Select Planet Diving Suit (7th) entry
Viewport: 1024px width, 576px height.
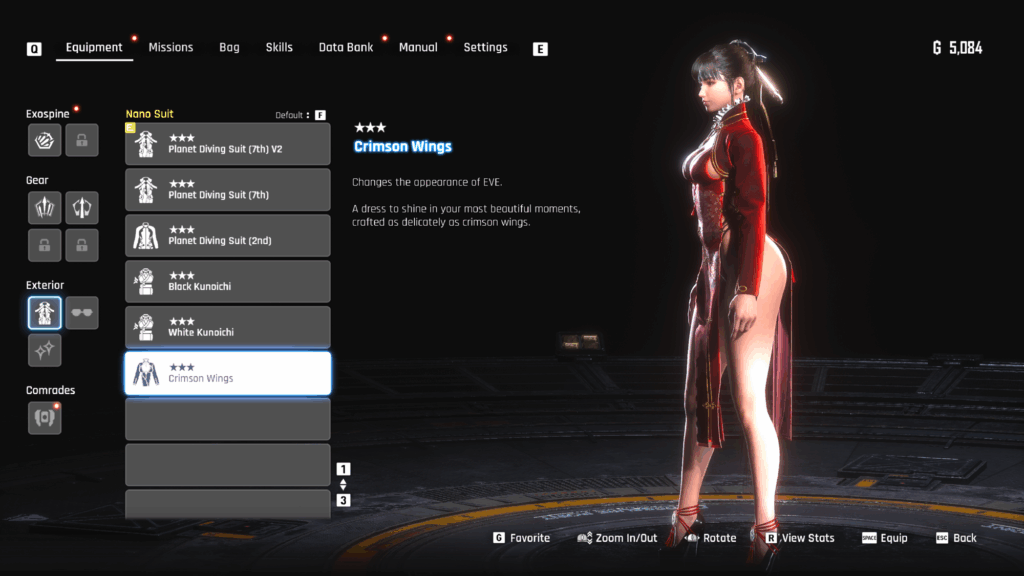(x=227, y=189)
